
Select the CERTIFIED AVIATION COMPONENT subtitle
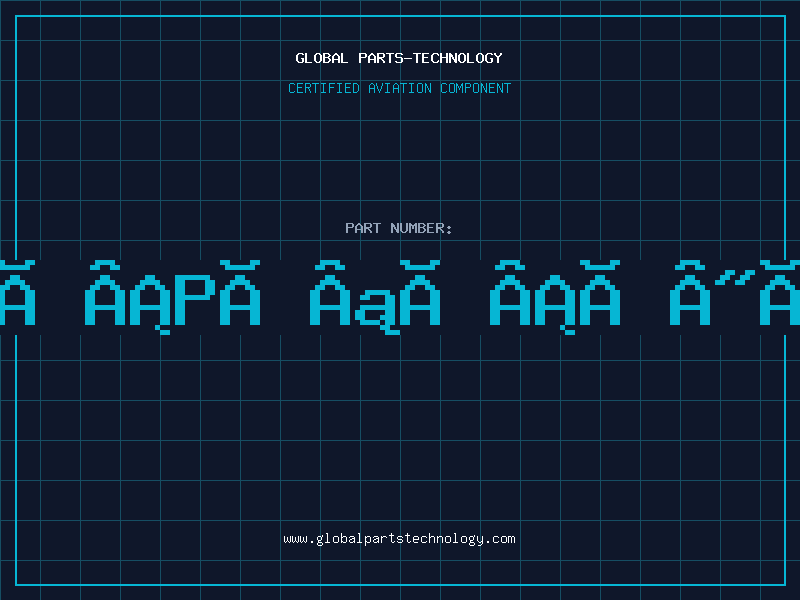(399, 88)
